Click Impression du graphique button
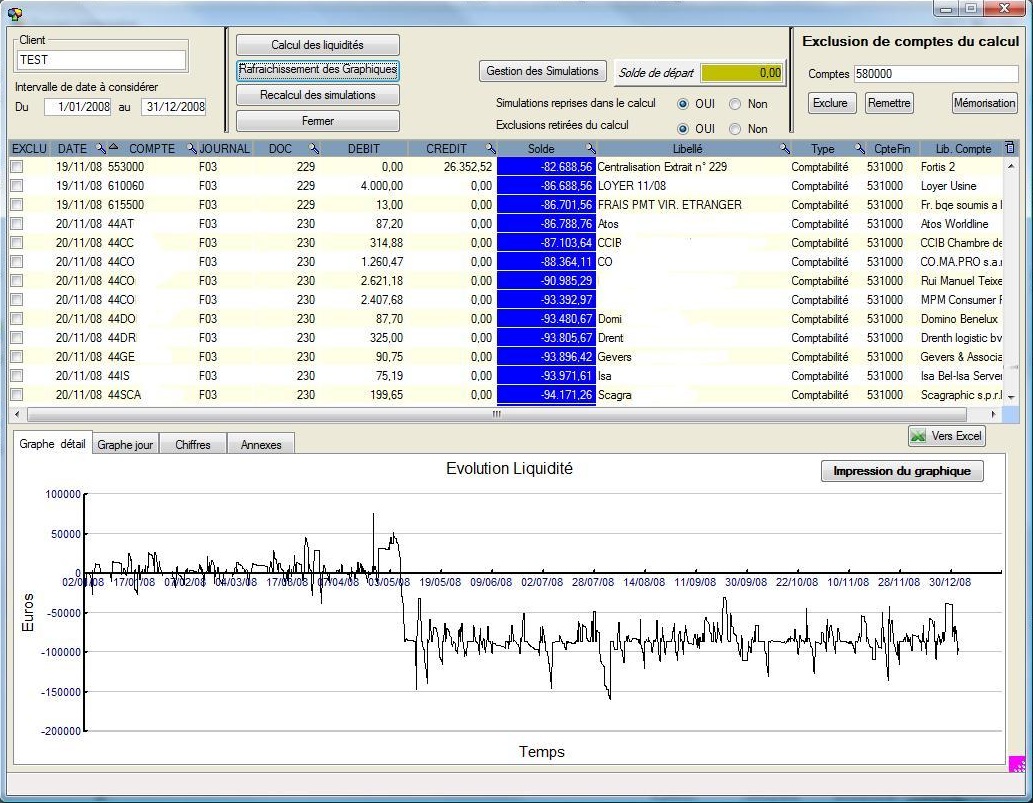The image size is (1033, 803). [902, 471]
